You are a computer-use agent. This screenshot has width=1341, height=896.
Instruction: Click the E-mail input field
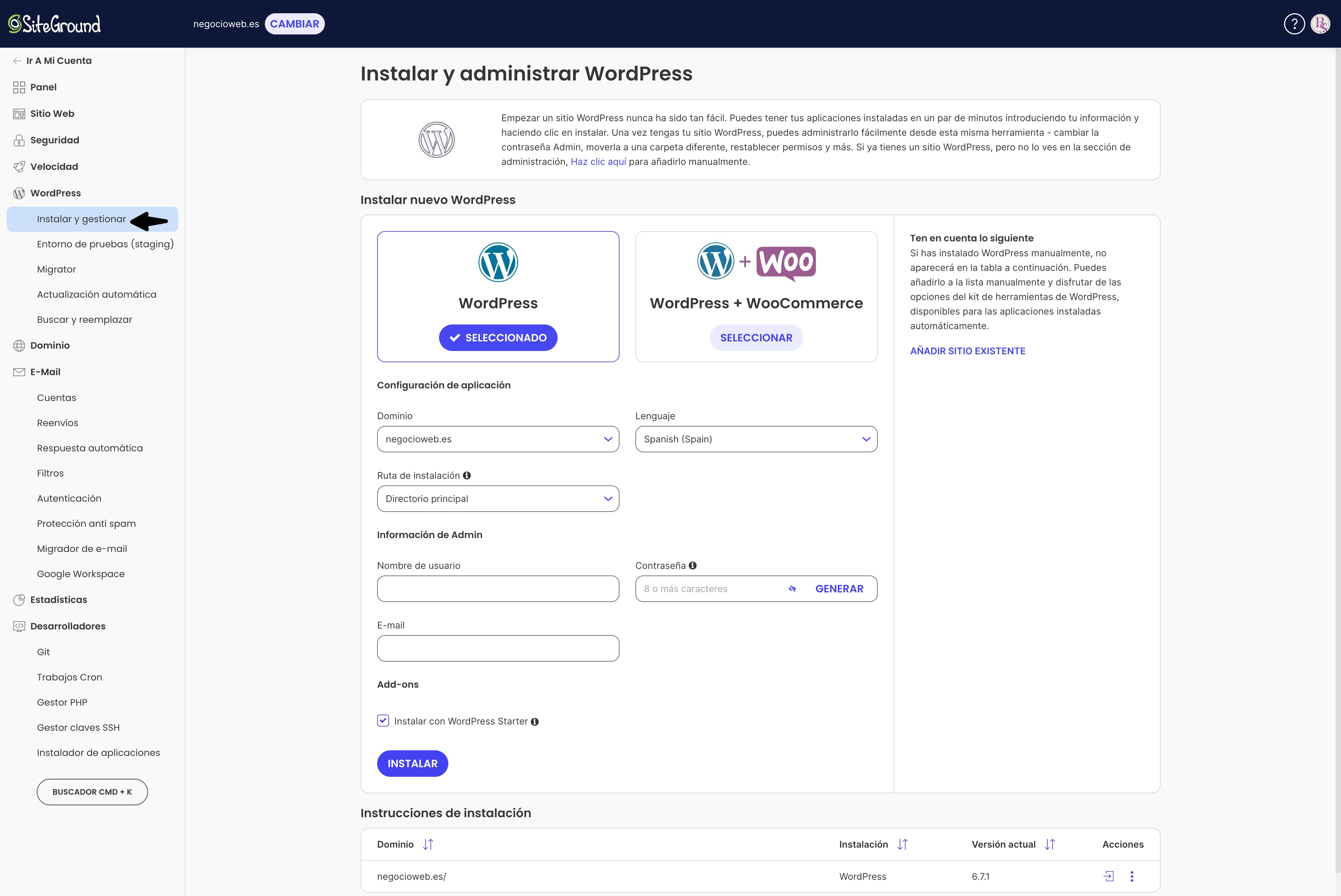click(498, 649)
